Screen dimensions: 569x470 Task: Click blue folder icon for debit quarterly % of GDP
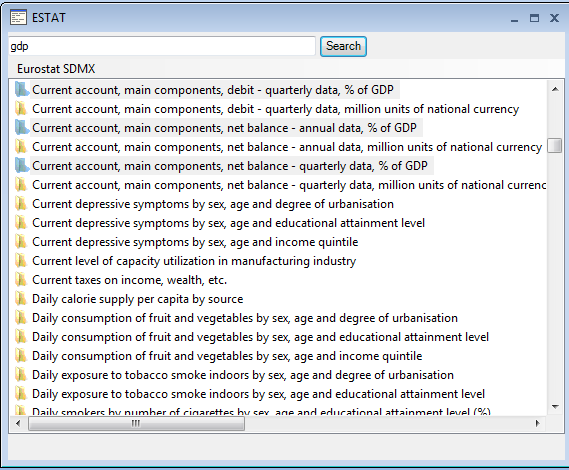tap(22, 90)
